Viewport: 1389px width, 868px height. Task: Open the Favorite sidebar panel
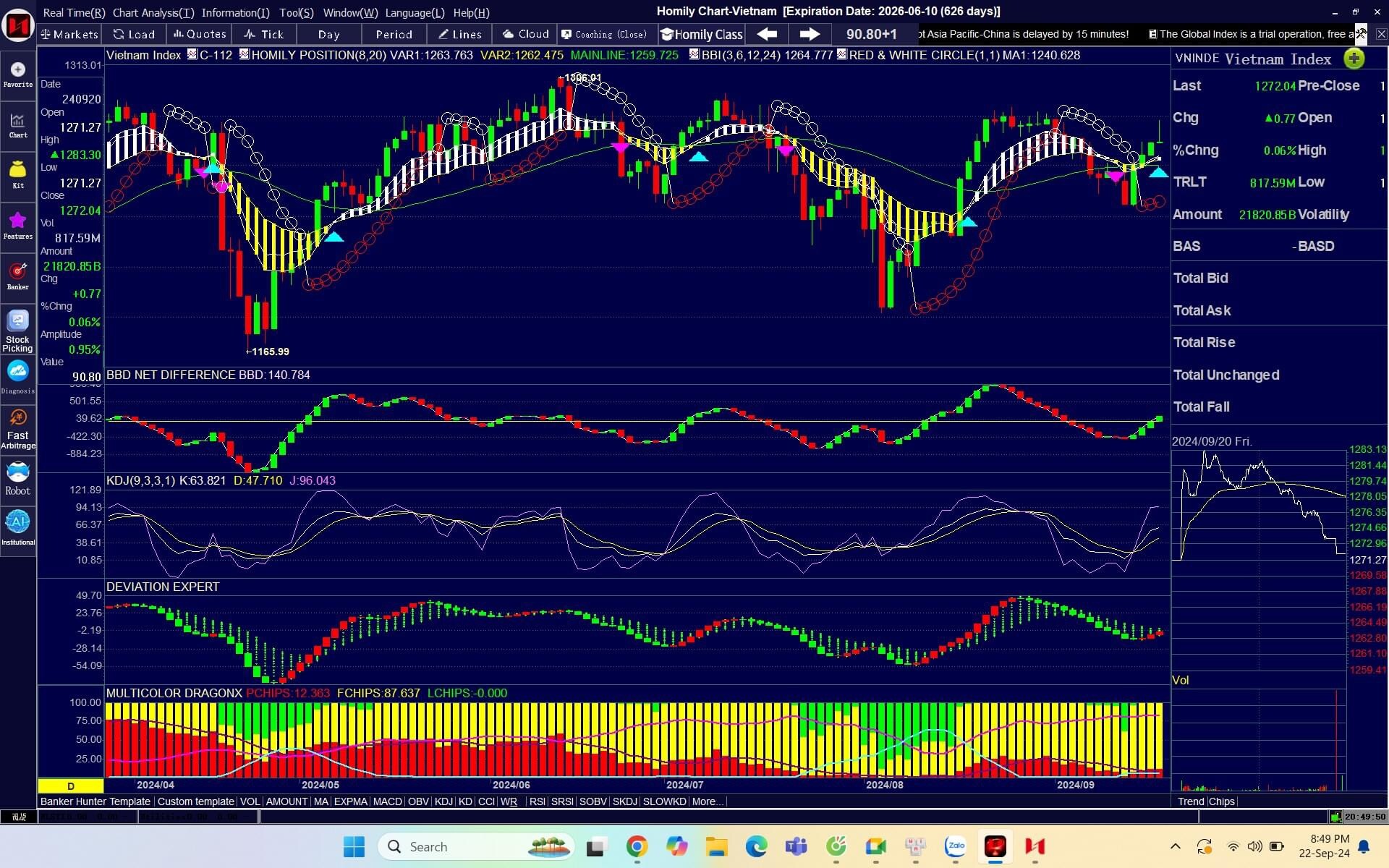18,75
